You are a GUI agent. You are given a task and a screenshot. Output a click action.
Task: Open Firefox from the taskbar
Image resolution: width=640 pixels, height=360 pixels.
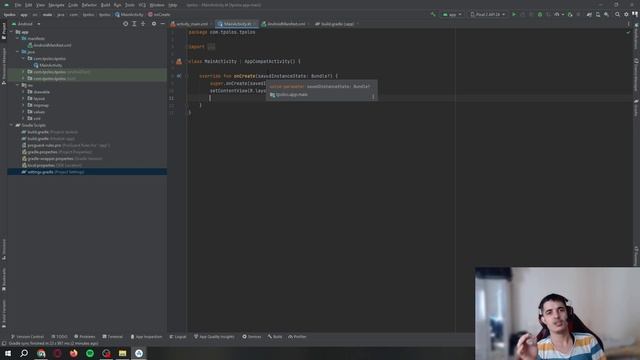pyautogui.click(x=73, y=353)
